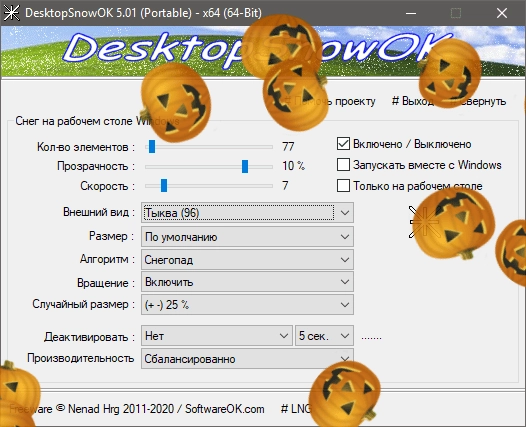Click the Скорость slider thumb
This screenshot has width=526, height=427.
click(164, 185)
